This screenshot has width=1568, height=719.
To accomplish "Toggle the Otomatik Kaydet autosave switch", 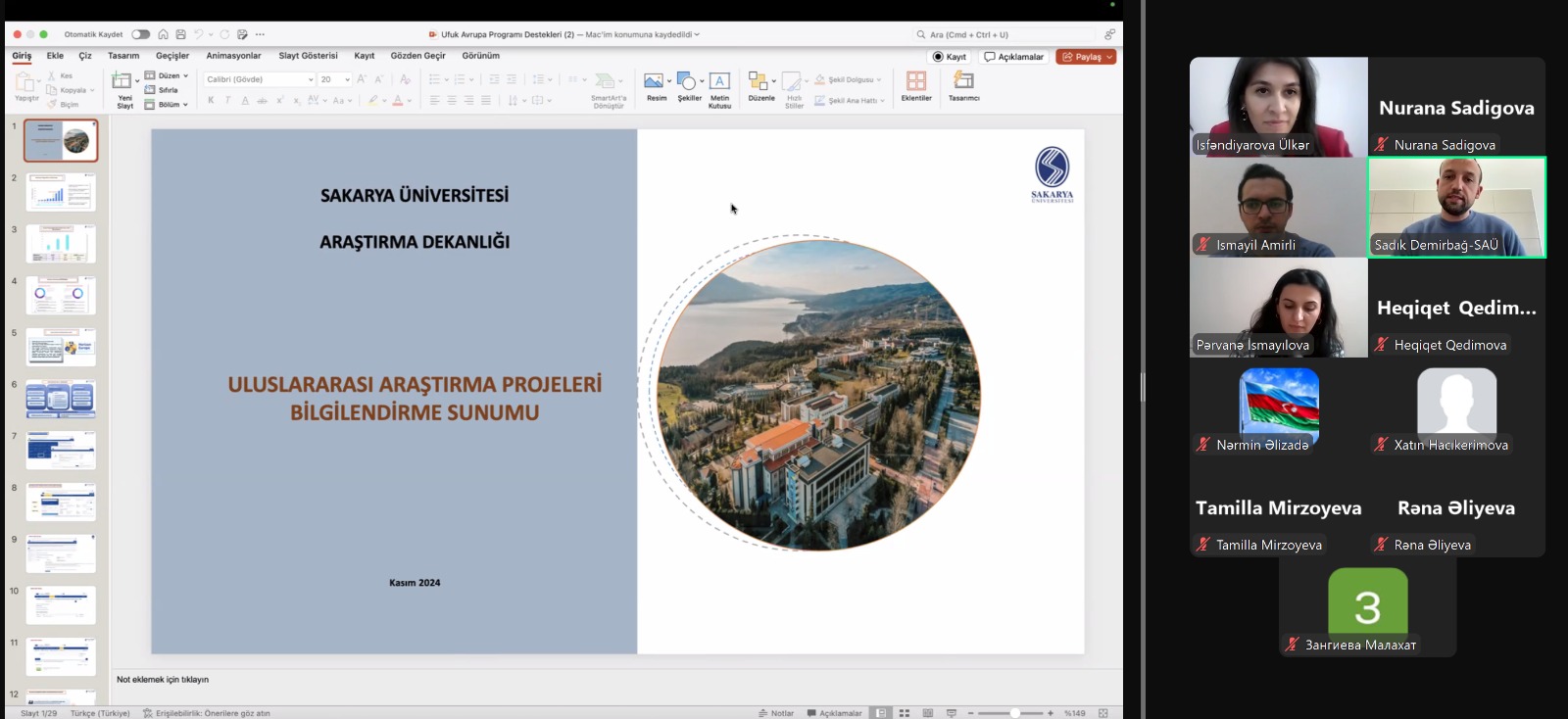I will [141, 34].
